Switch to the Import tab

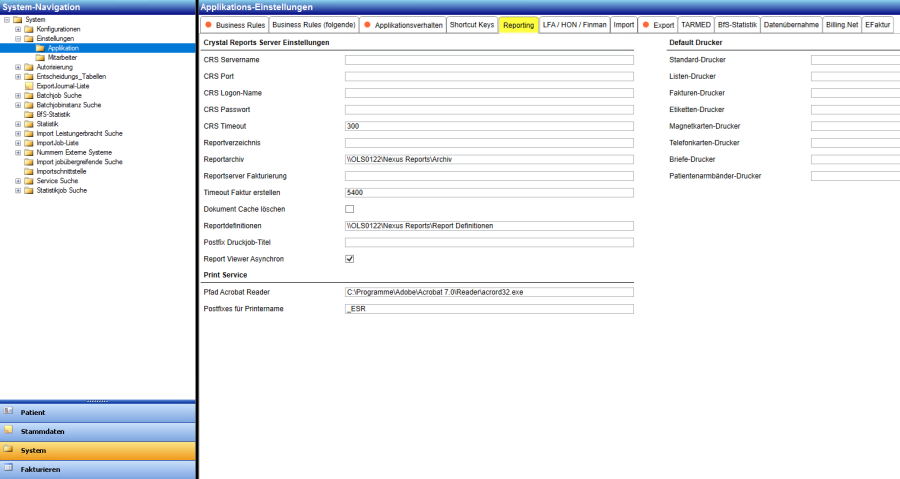[623, 25]
